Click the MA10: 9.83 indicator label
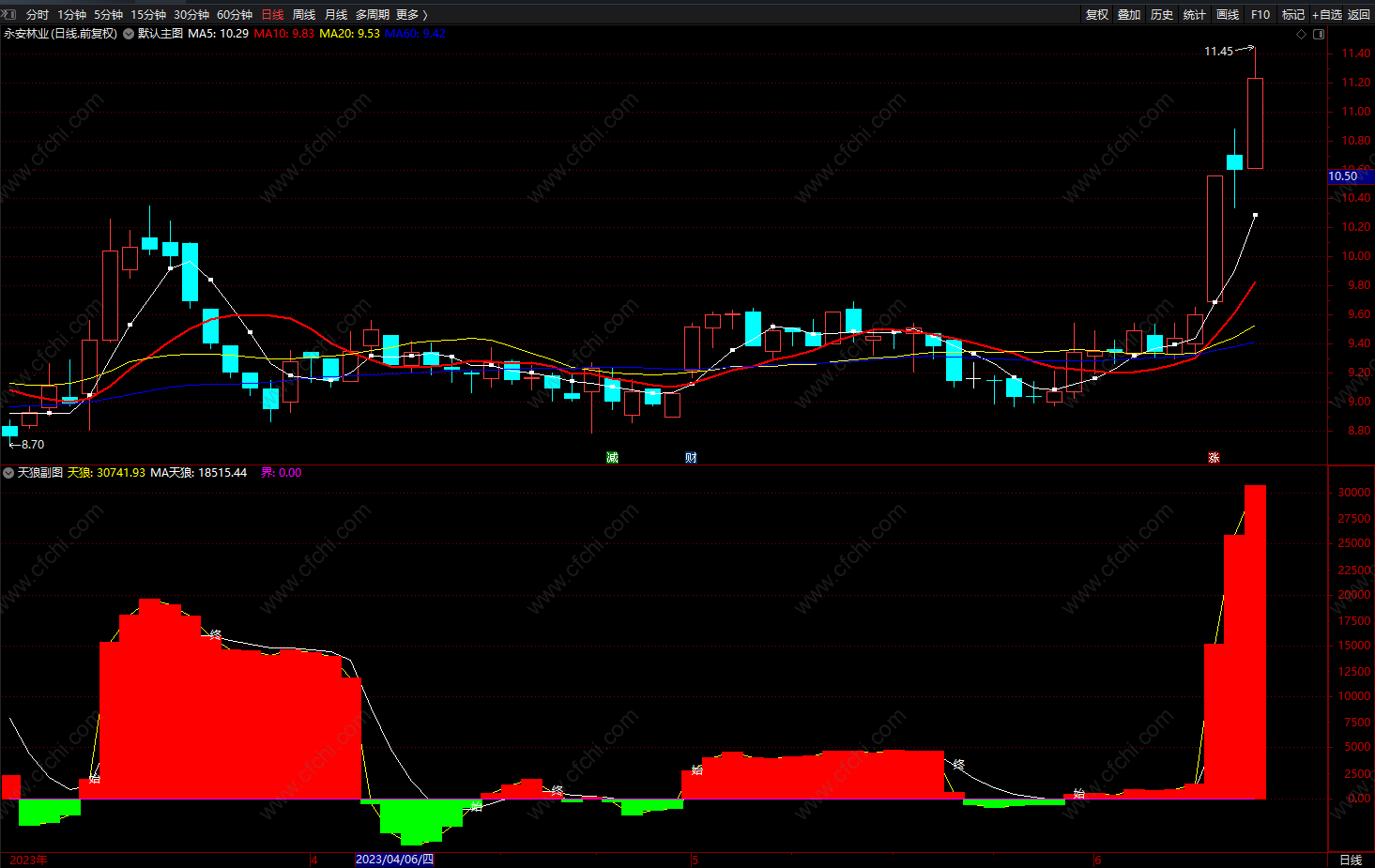The image size is (1375, 868). [284, 34]
